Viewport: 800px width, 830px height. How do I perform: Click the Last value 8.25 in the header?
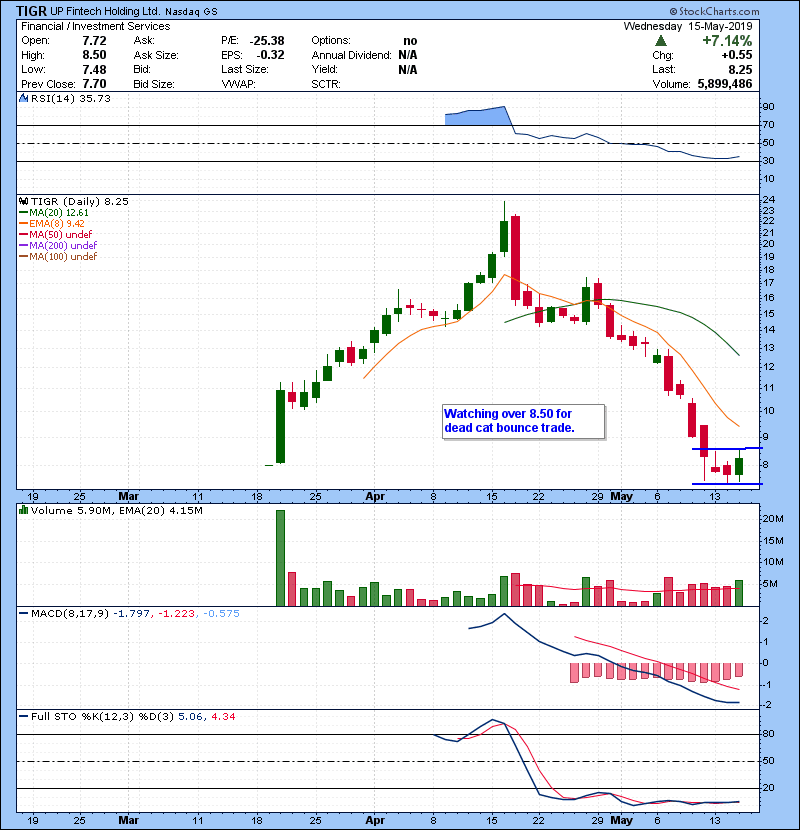pyautogui.click(x=740, y=69)
